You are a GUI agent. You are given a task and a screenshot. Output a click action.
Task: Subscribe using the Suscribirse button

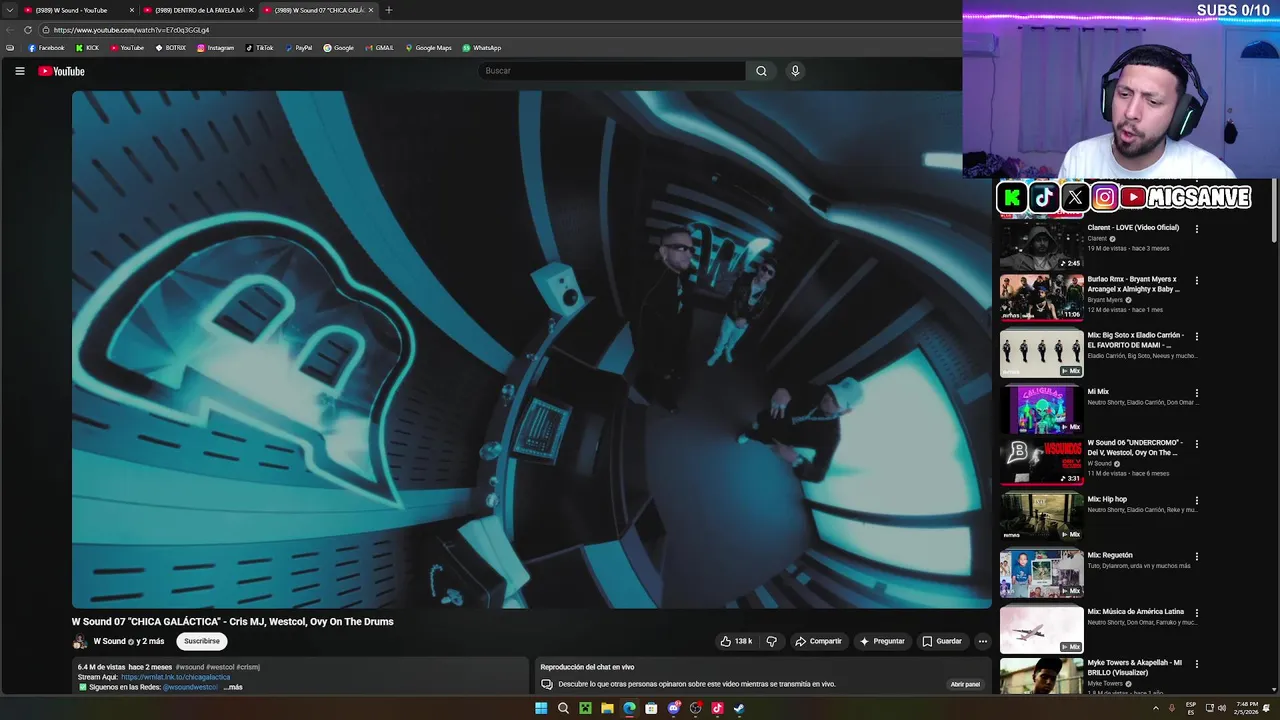click(x=202, y=641)
